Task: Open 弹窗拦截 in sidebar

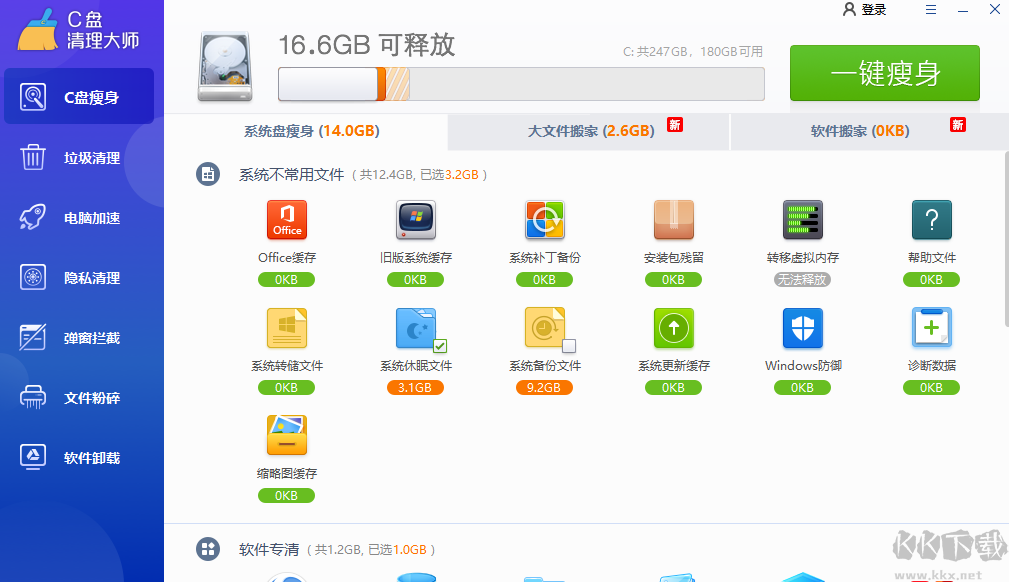Action: click(x=79, y=337)
